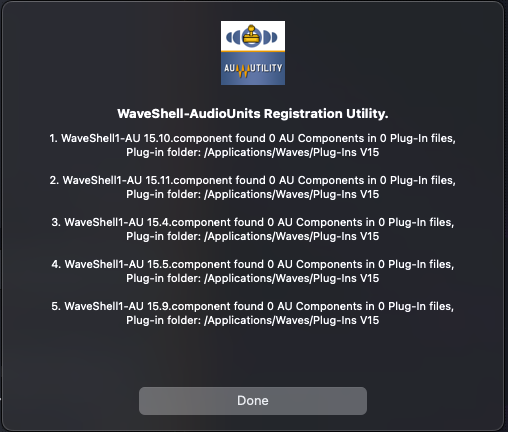Click the white upper half of the logo

(x=253, y=36)
